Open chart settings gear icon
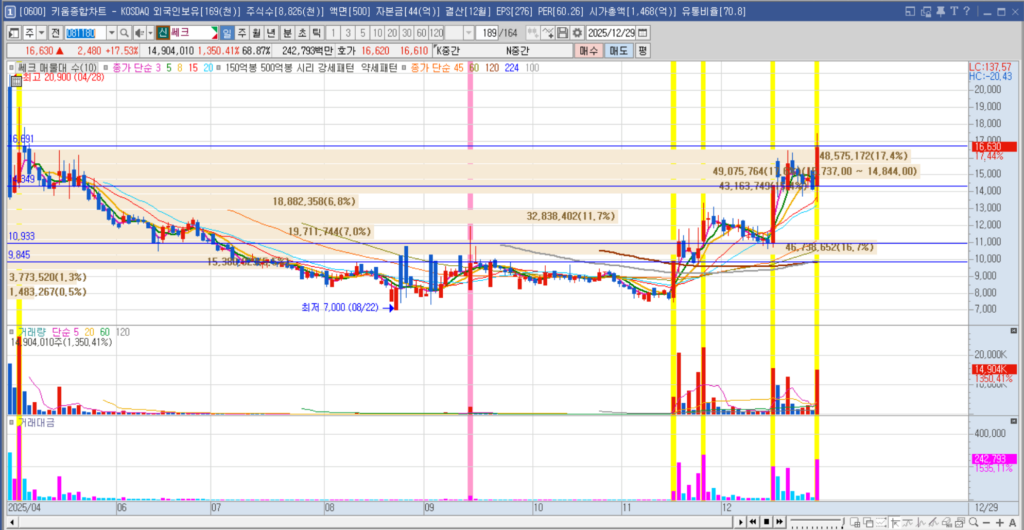Image resolution: width=1024 pixels, height=530 pixels. 576,33
